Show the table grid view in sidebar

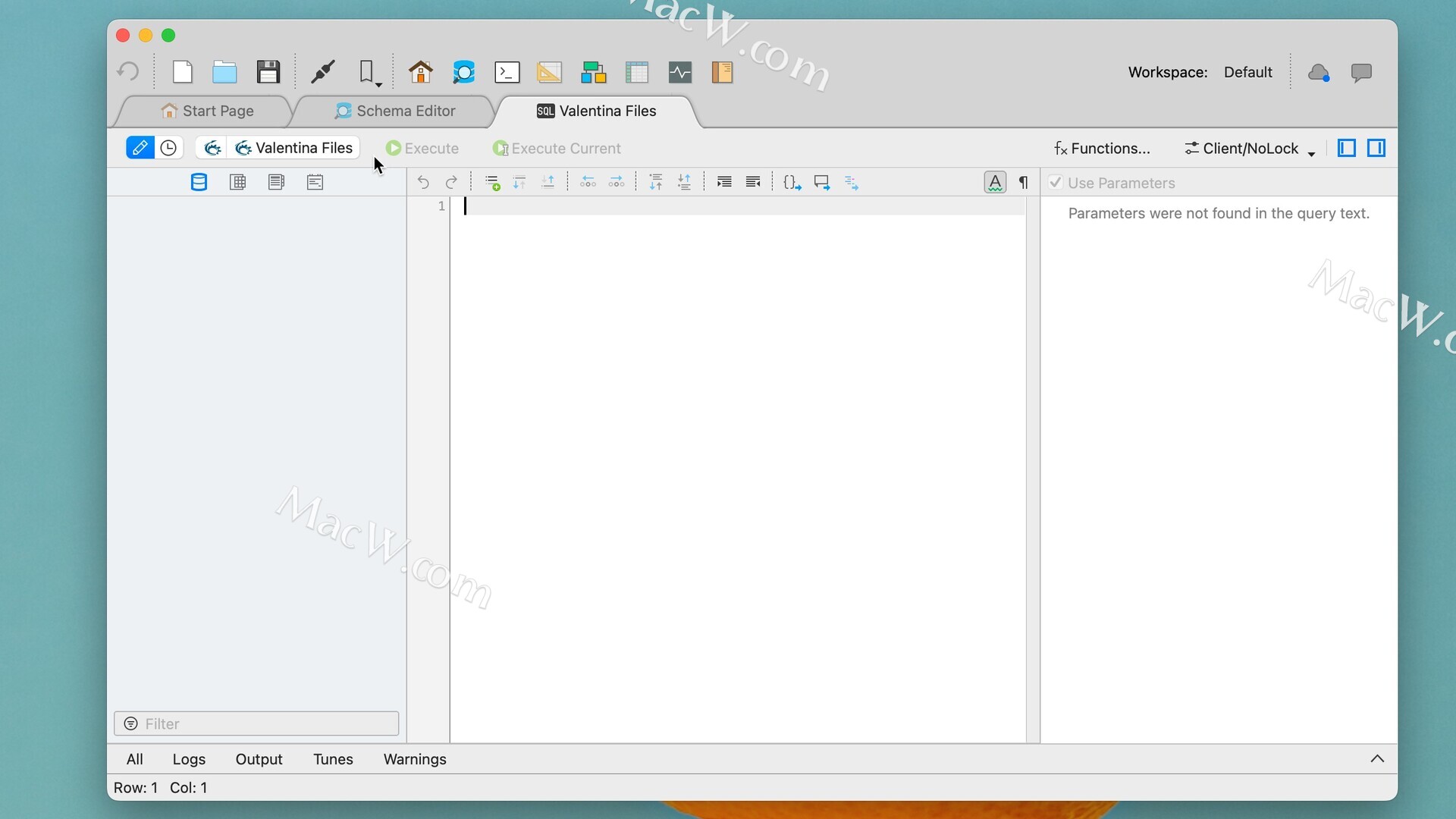pos(237,182)
